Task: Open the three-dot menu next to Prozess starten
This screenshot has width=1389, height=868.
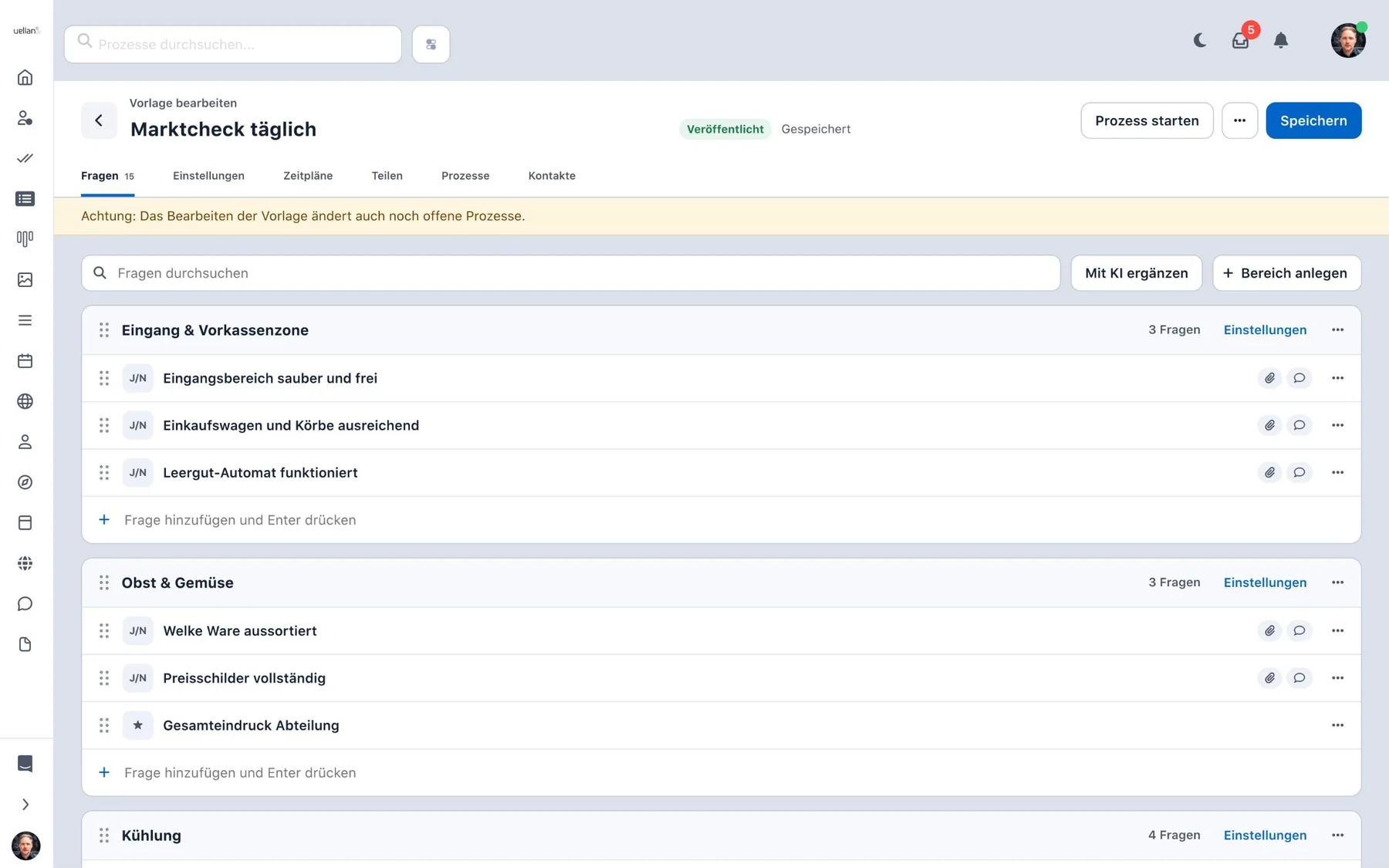Action: (x=1239, y=120)
